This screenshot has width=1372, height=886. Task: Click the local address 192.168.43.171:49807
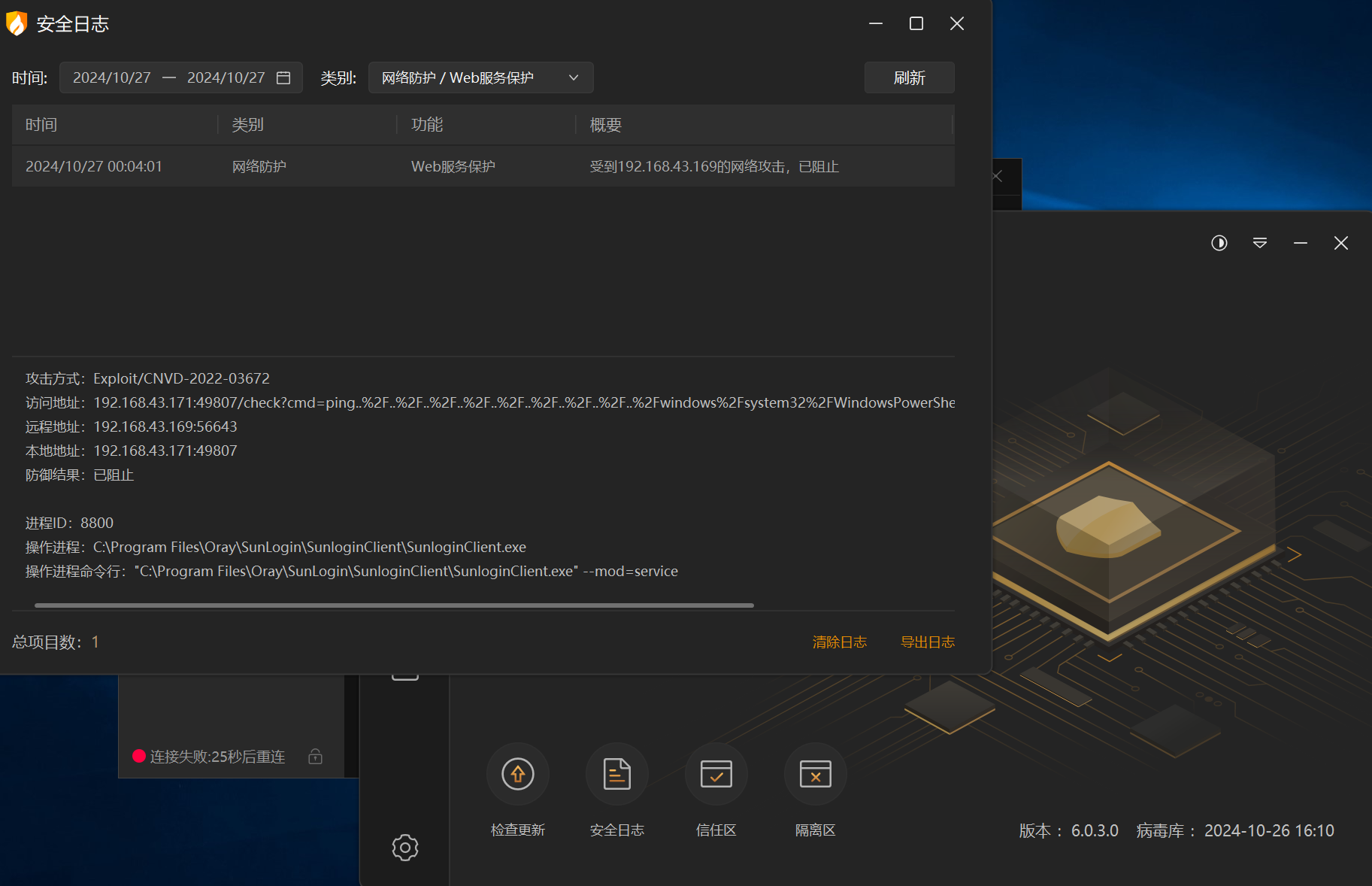(x=165, y=451)
